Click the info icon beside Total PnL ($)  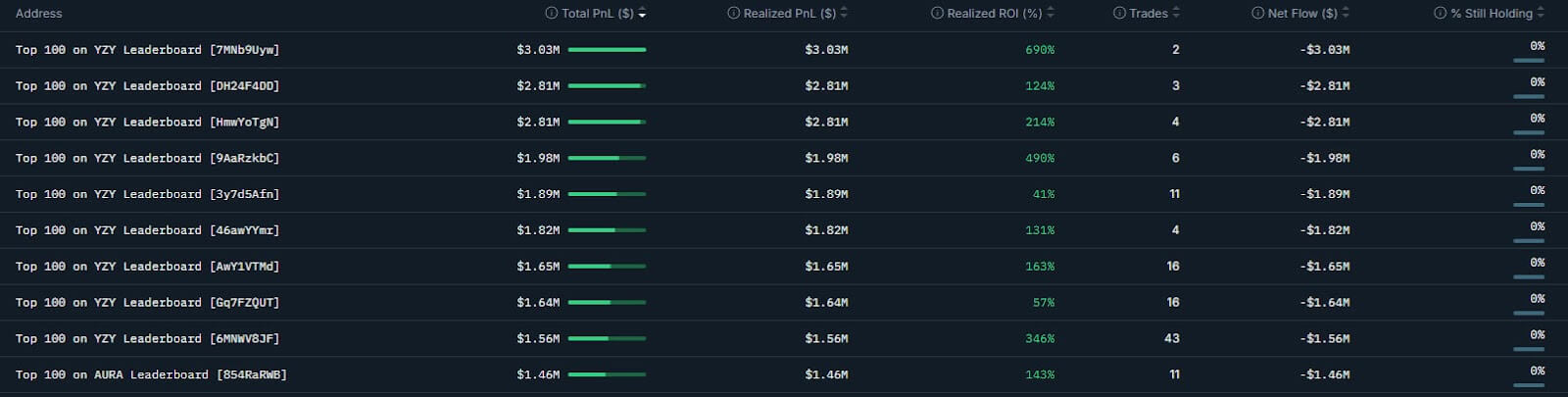click(x=551, y=14)
